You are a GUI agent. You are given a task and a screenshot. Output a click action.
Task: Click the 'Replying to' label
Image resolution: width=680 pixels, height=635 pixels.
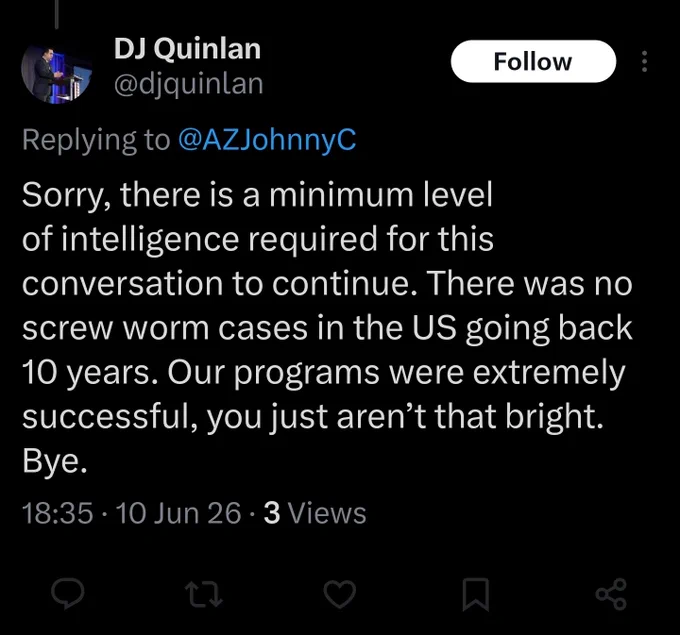click(x=96, y=140)
